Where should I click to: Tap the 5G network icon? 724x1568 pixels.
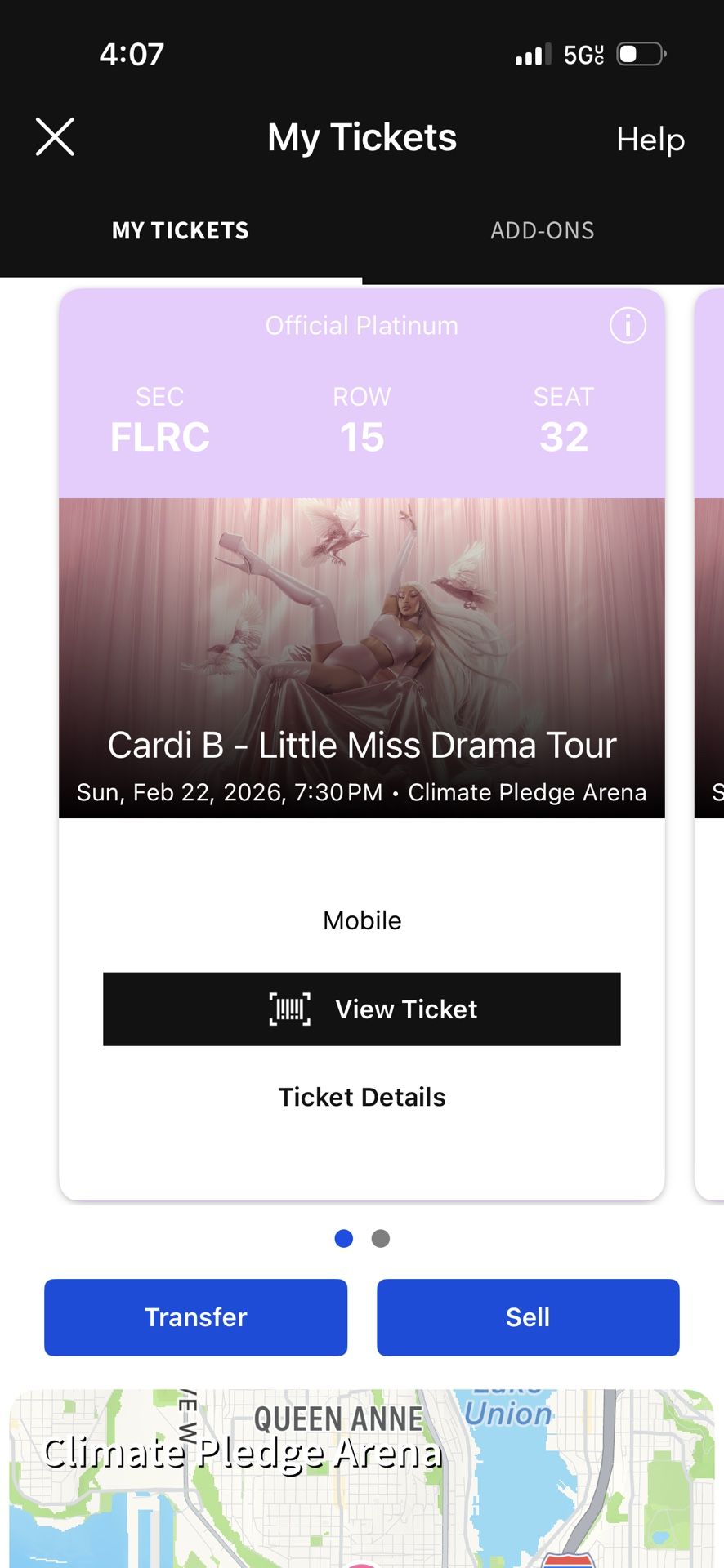coord(582,54)
